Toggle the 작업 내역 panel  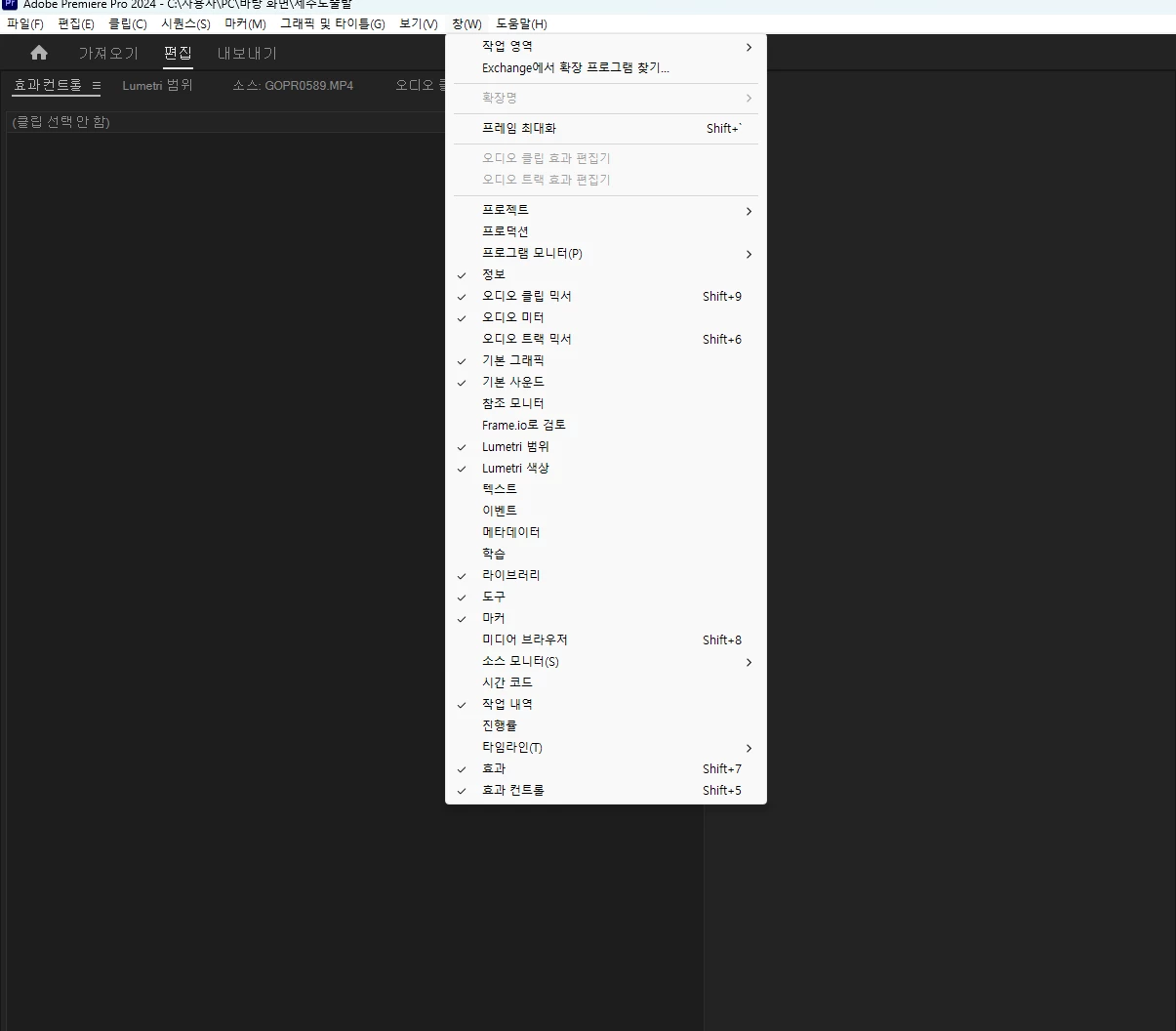[x=605, y=704]
